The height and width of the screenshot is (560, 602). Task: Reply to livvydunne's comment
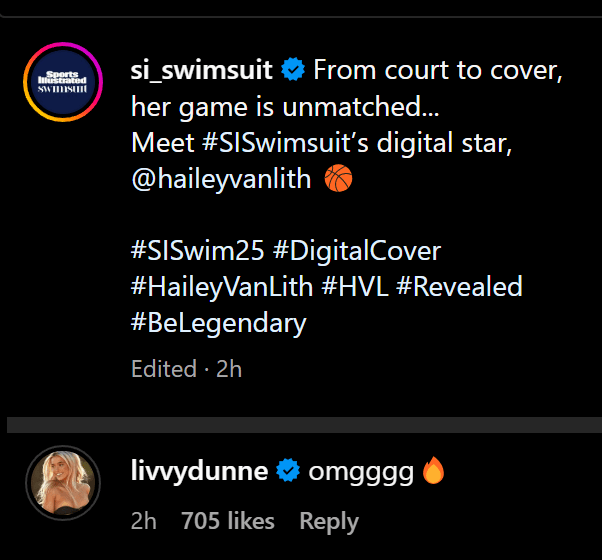[329, 521]
